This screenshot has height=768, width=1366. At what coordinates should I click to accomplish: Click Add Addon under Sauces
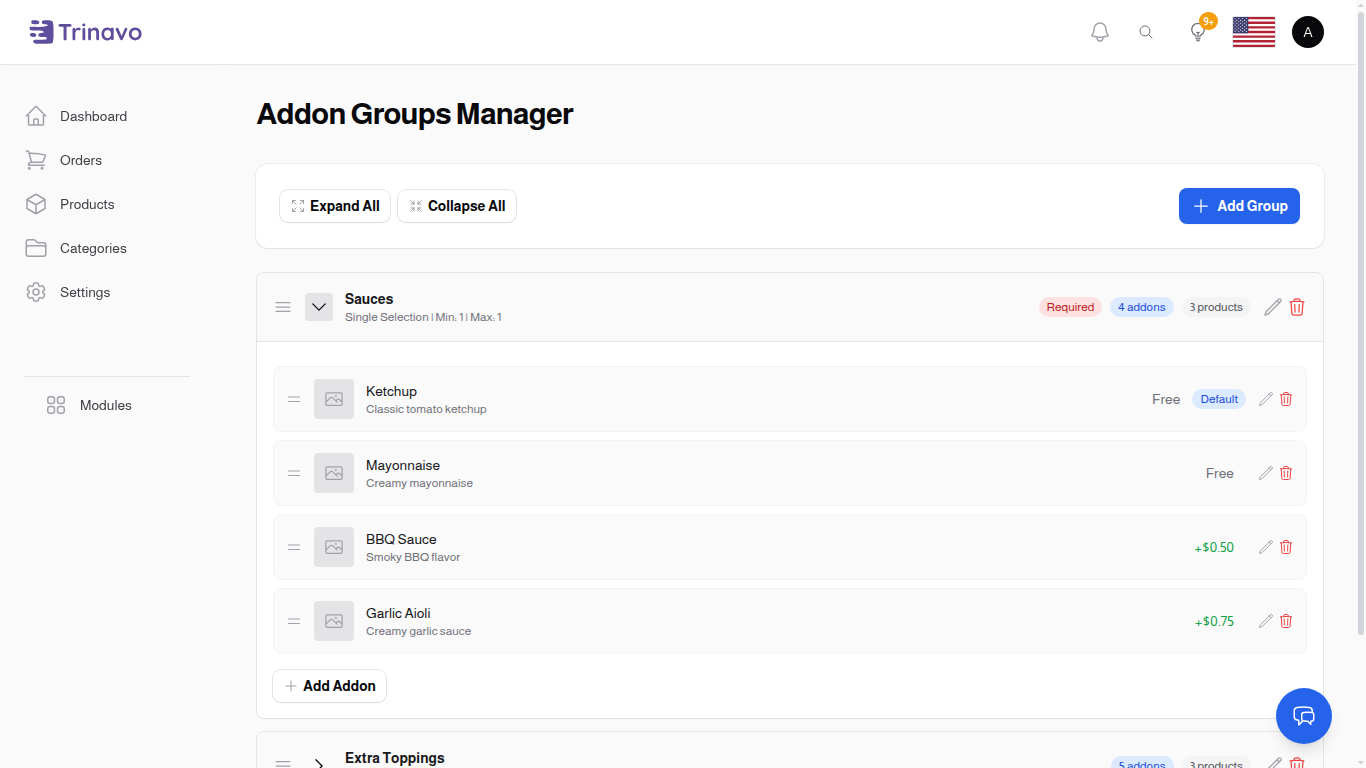pyautogui.click(x=329, y=686)
